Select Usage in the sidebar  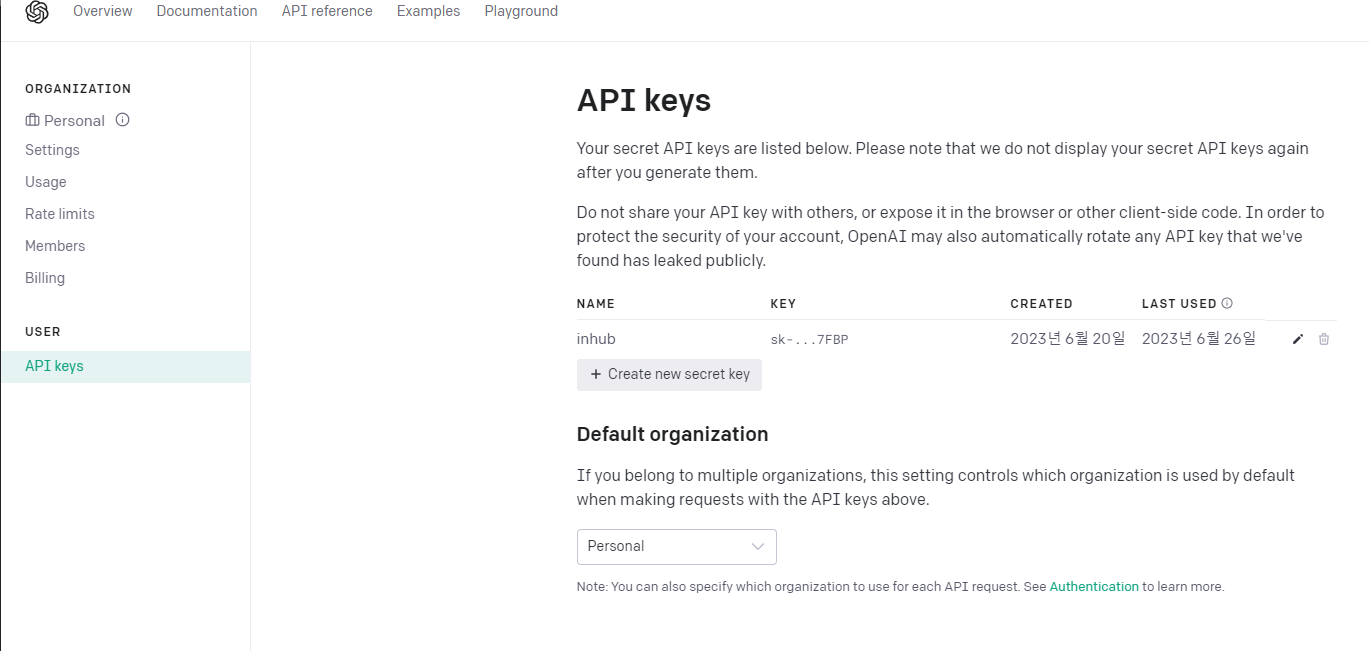click(x=46, y=182)
